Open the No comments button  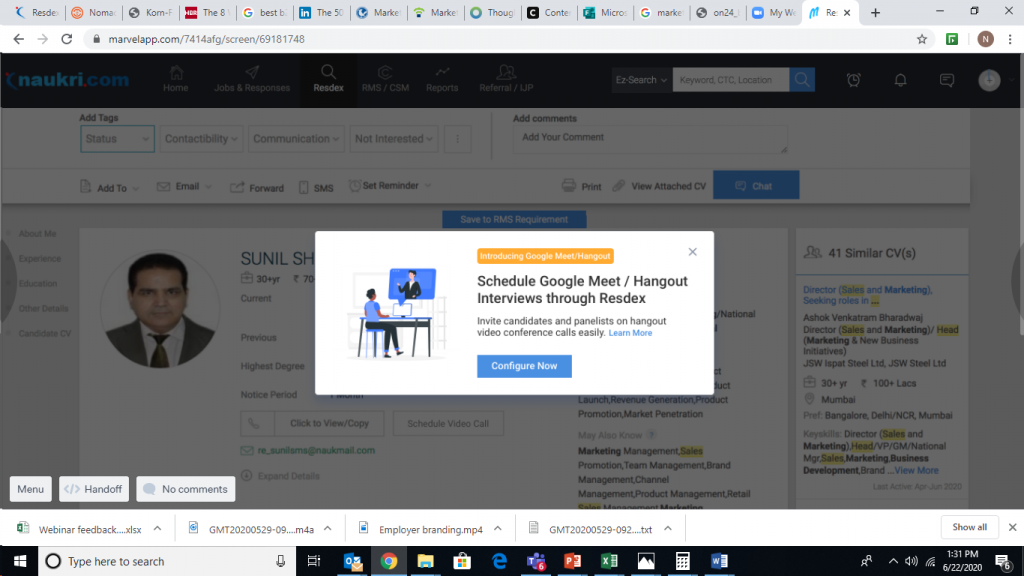[x=185, y=489]
